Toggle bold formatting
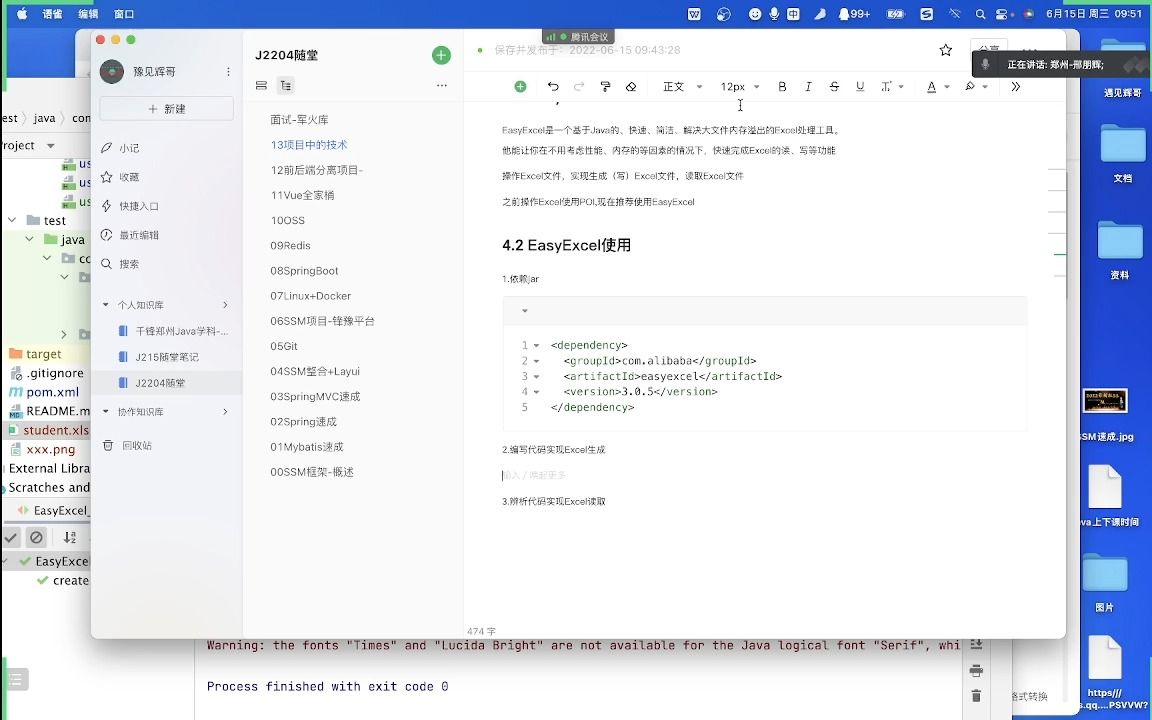1152x720 pixels. pyautogui.click(x=782, y=87)
